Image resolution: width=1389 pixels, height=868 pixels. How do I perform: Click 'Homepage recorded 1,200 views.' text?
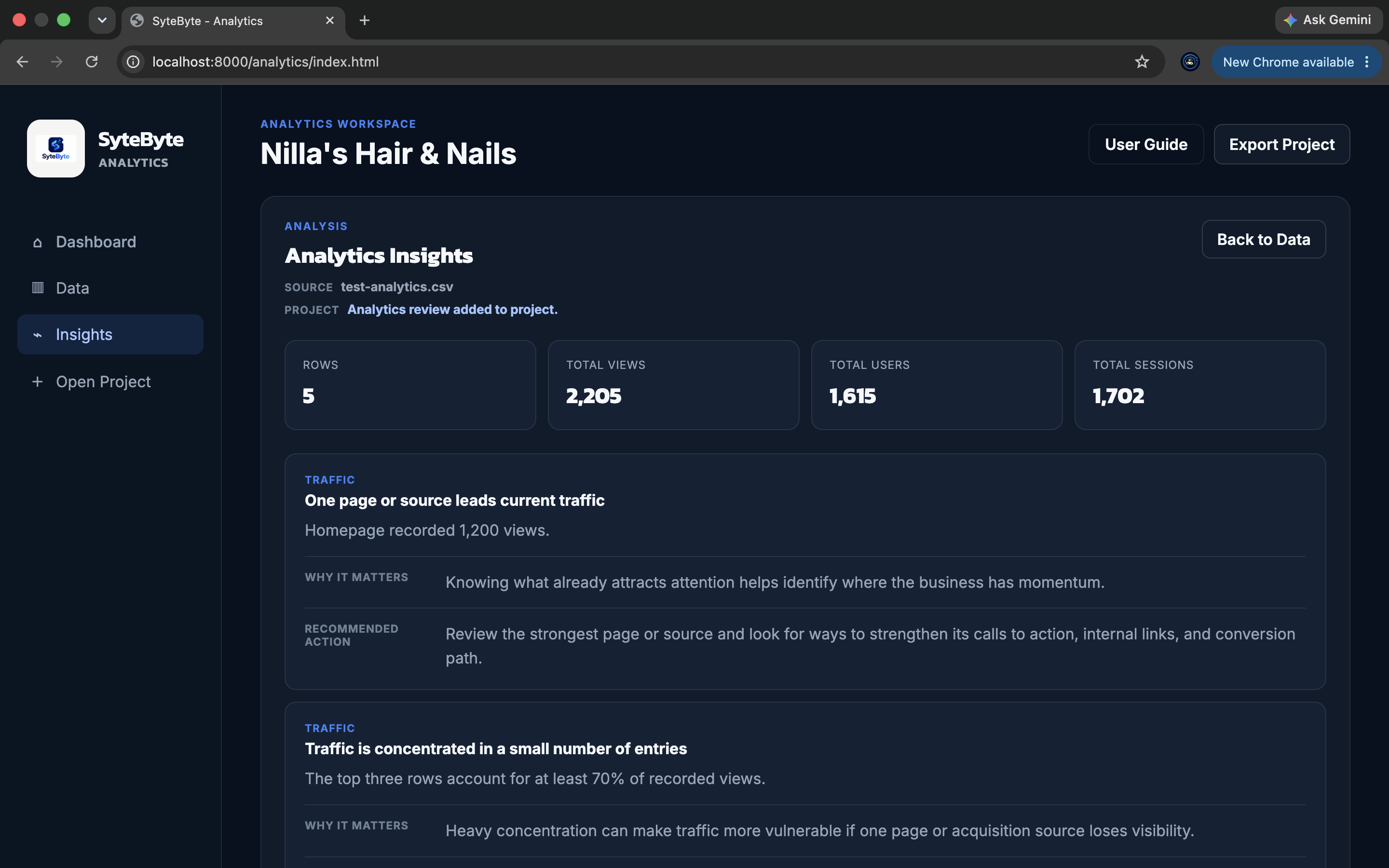pos(427,530)
